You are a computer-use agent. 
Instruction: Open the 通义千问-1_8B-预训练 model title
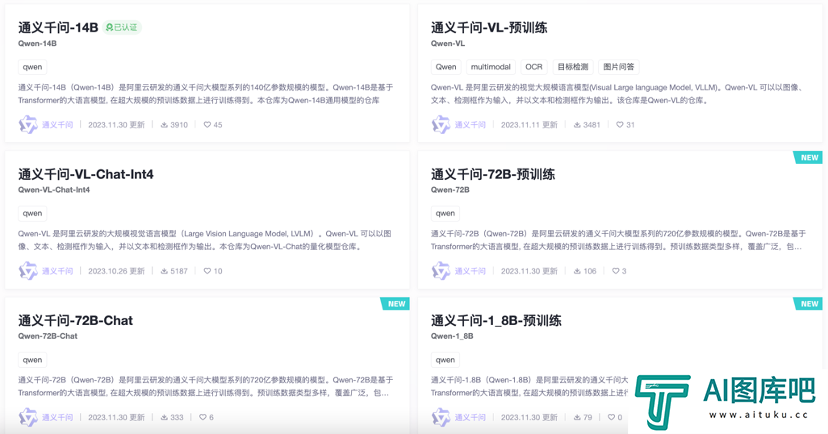496,320
